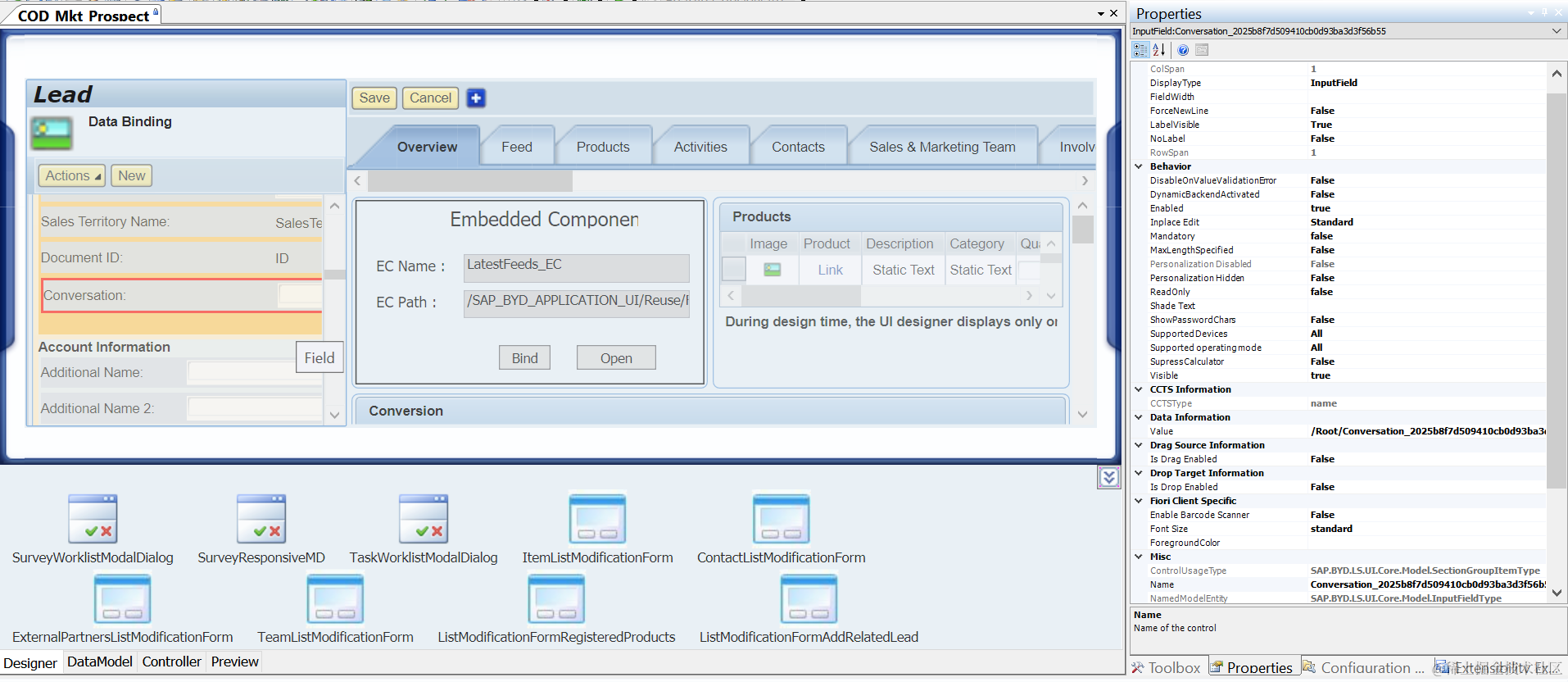Click the Property Pages icon
The height and width of the screenshot is (682, 1568).
point(1202,50)
